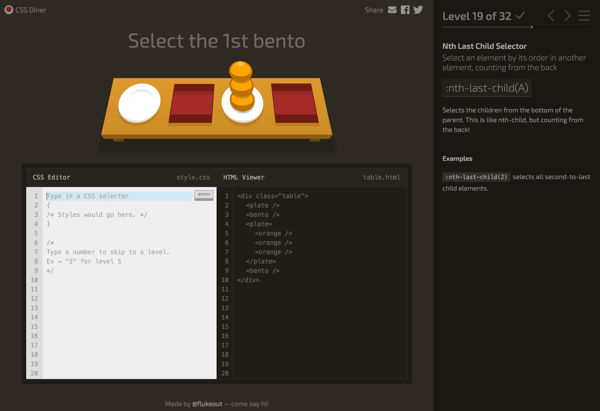Go to previous level arrow
The width and height of the screenshot is (600, 411).
pyautogui.click(x=551, y=16)
